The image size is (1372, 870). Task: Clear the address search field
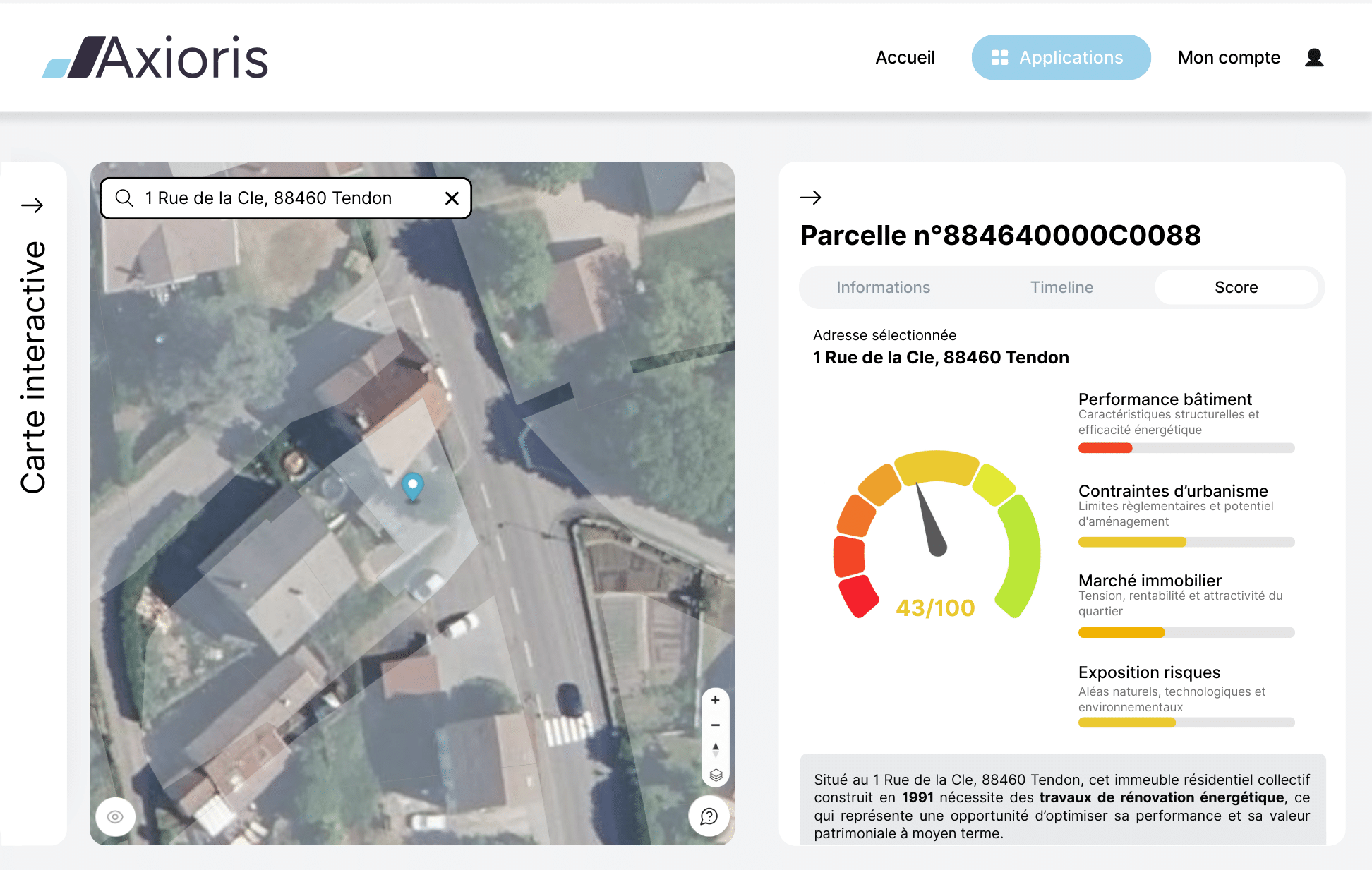pyautogui.click(x=452, y=198)
